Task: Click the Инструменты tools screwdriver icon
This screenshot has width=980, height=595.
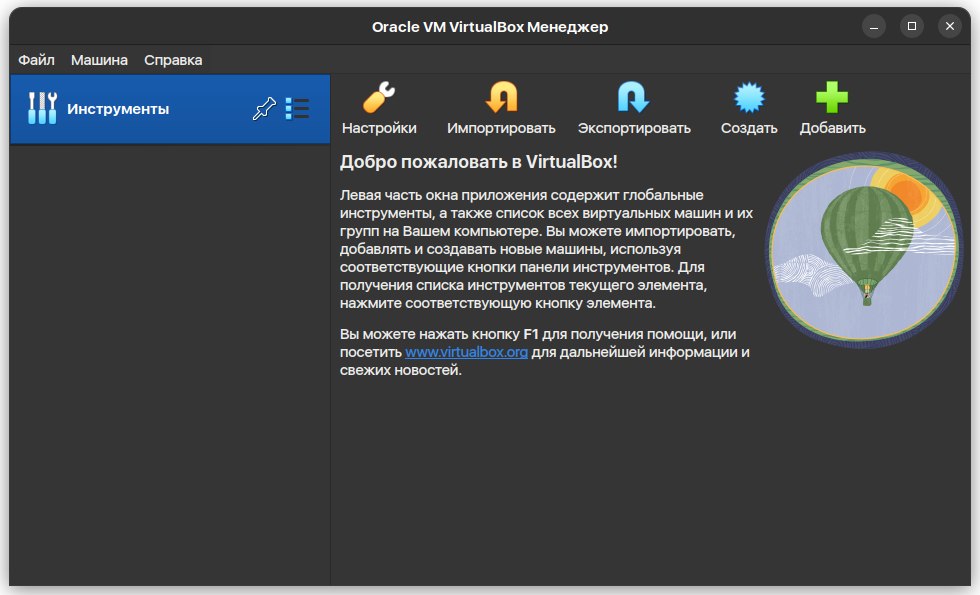Action: click(42, 108)
